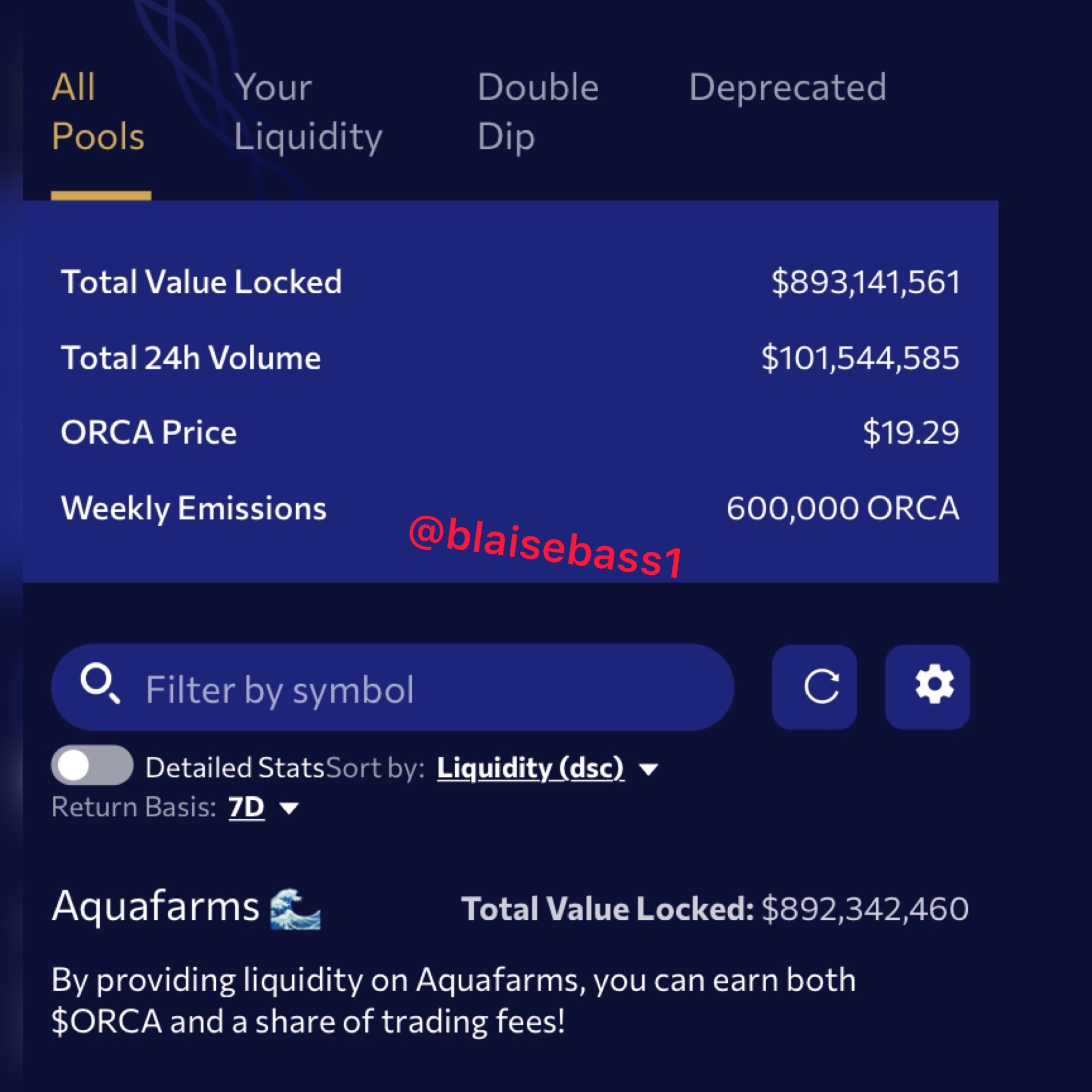
Task: Select the Double Dip tab
Action: tap(537, 112)
